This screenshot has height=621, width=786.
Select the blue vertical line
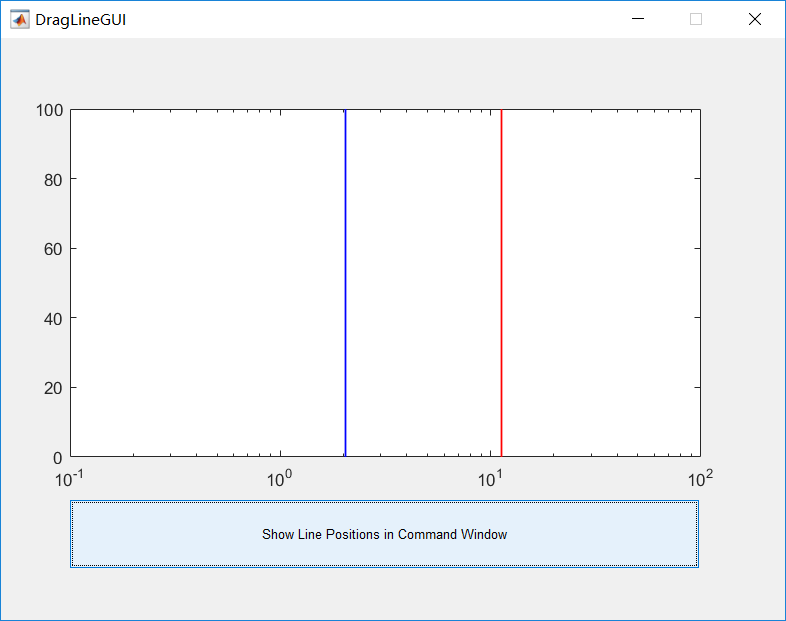[x=345, y=283]
